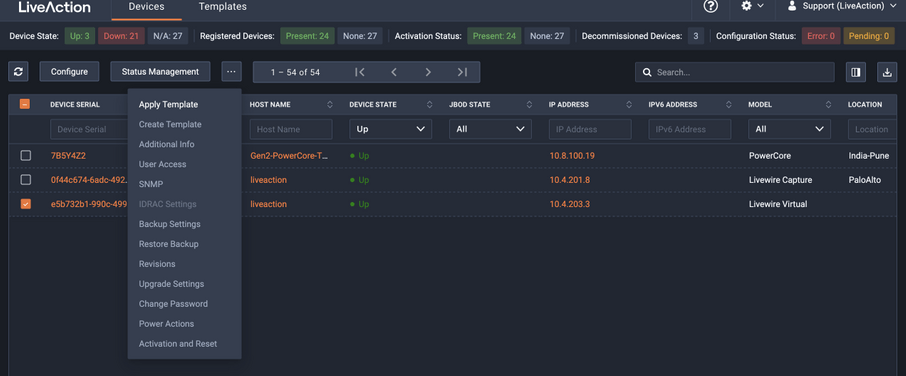The width and height of the screenshot is (906, 376).
Task: Uncheck the e5b732b1 device row checkbox
Action: (25, 204)
